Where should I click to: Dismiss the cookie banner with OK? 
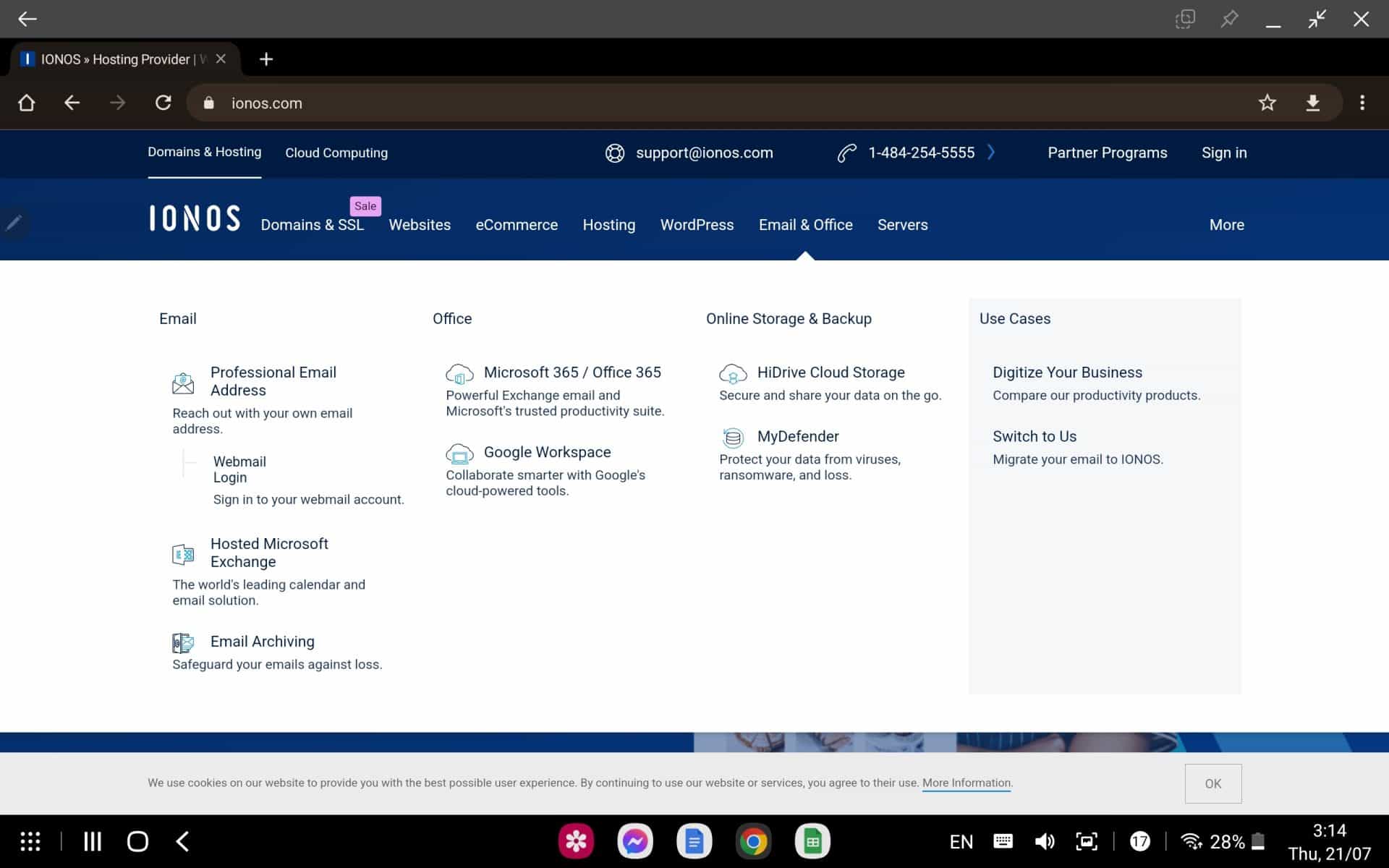(1212, 783)
